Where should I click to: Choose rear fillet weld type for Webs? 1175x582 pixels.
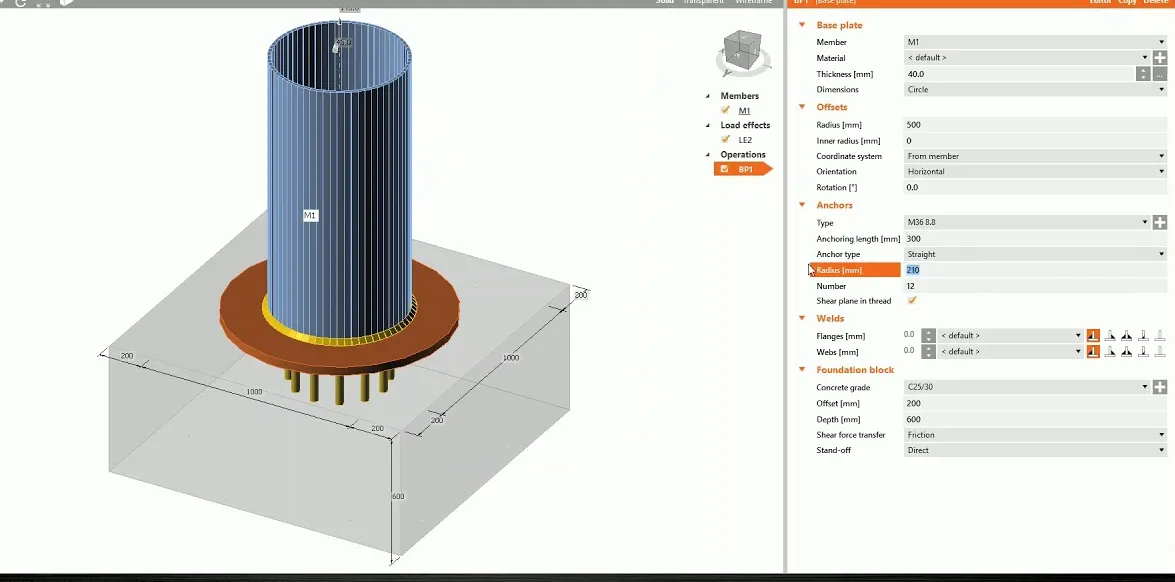point(1110,351)
